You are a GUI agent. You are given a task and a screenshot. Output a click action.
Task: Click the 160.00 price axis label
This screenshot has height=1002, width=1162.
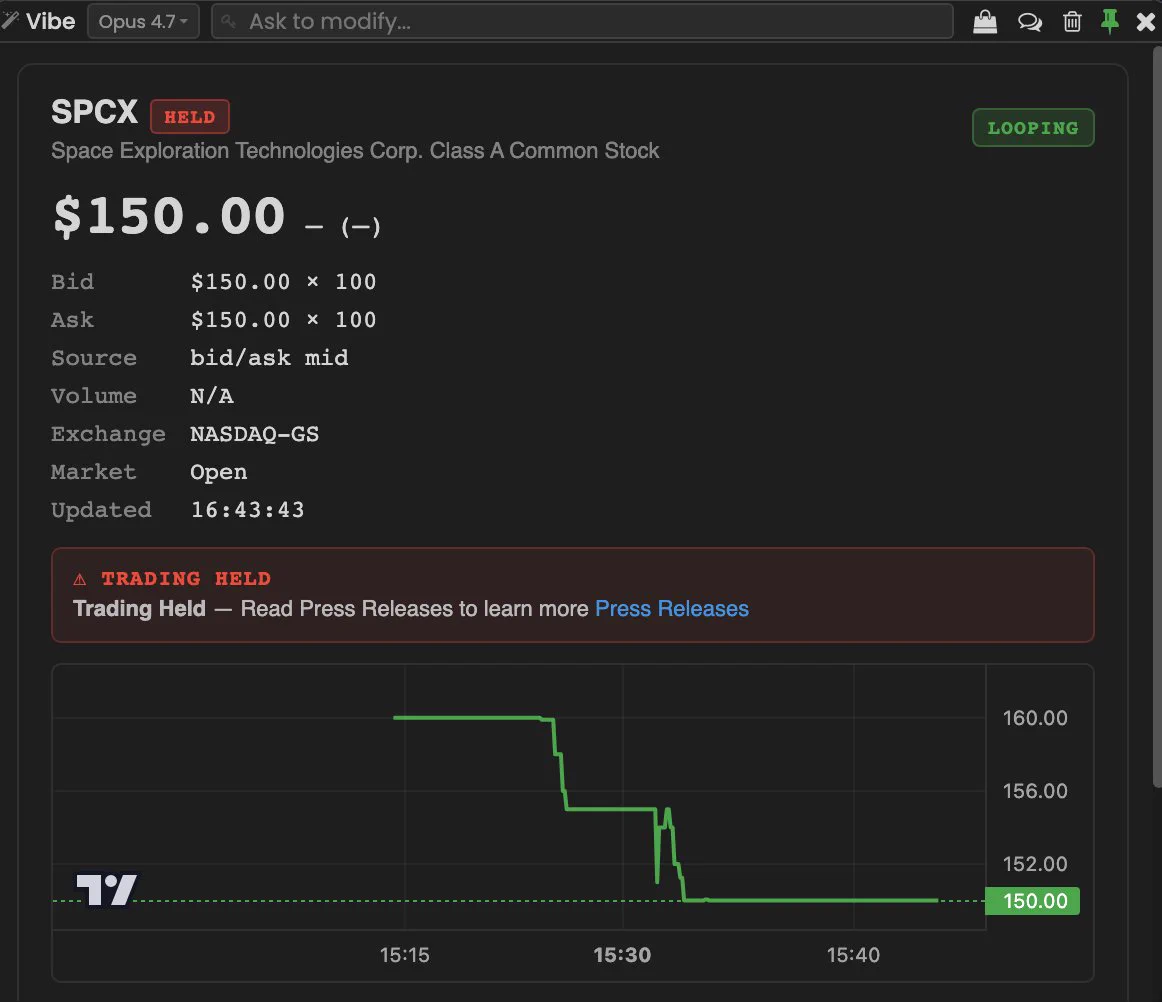pyautogui.click(x=1035, y=717)
